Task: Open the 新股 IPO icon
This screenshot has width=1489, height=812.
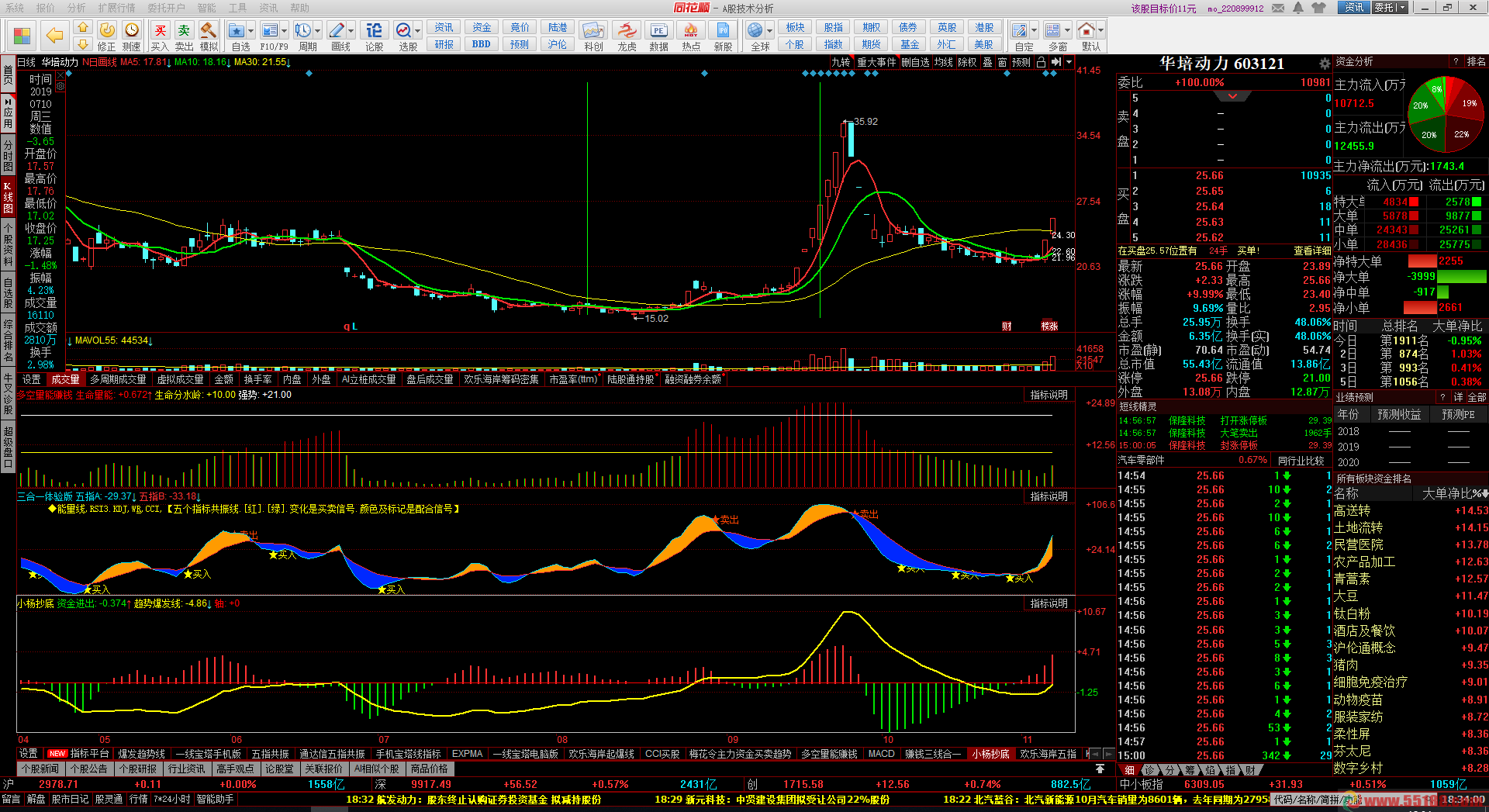Action: pos(723,35)
